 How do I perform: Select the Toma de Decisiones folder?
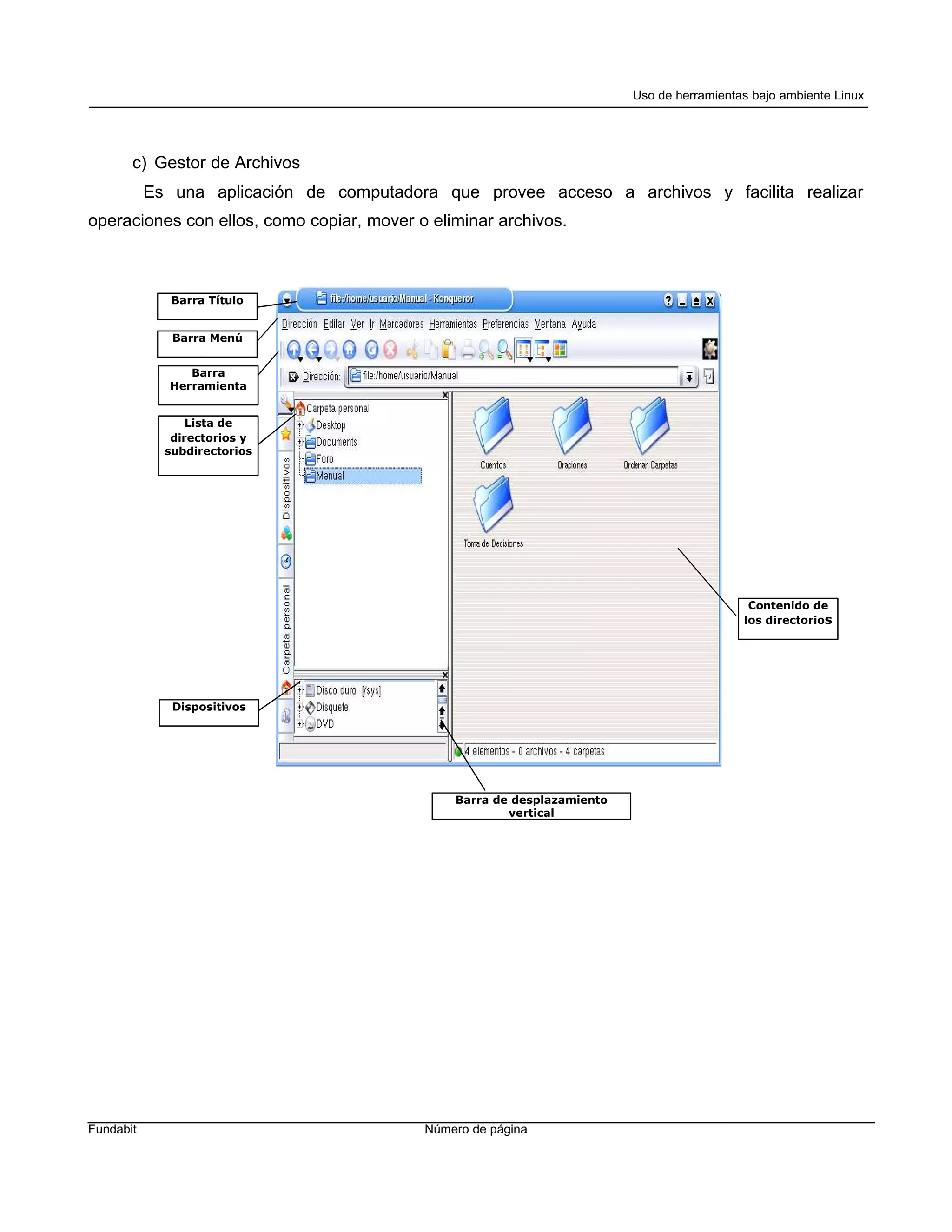[x=494, y=512]
